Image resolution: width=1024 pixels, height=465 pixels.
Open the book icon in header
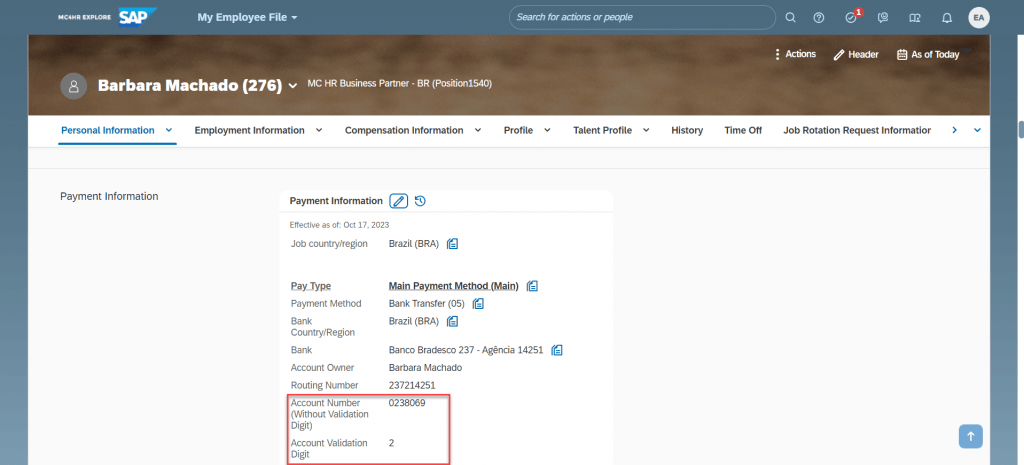(915, 18)
